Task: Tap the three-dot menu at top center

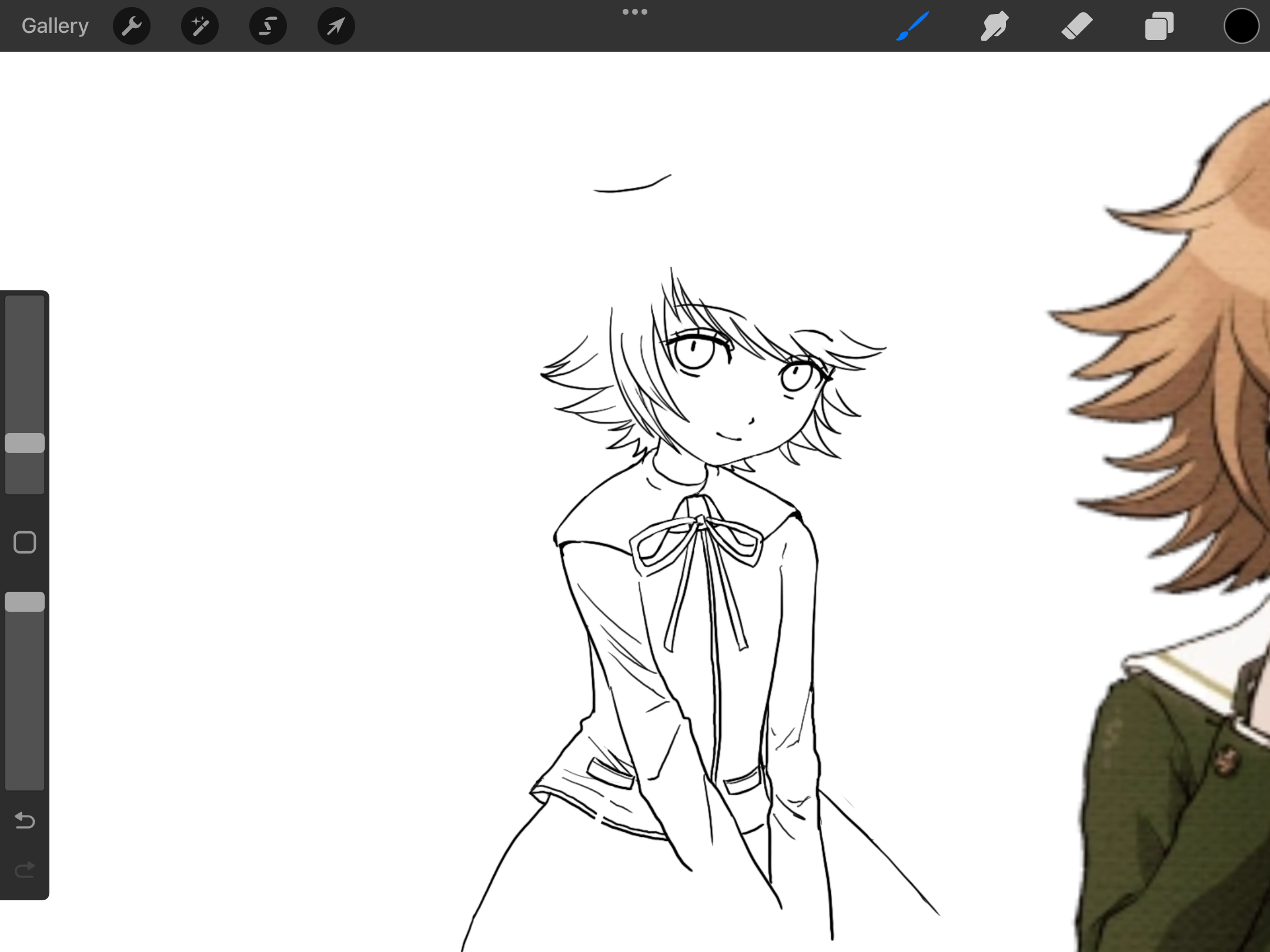Action: point(635,12)
